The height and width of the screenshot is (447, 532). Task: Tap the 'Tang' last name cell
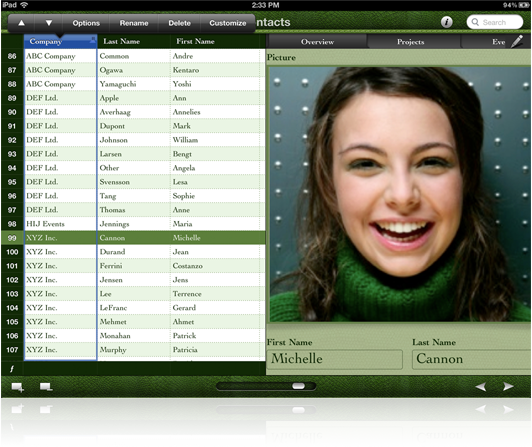(134, 196)
